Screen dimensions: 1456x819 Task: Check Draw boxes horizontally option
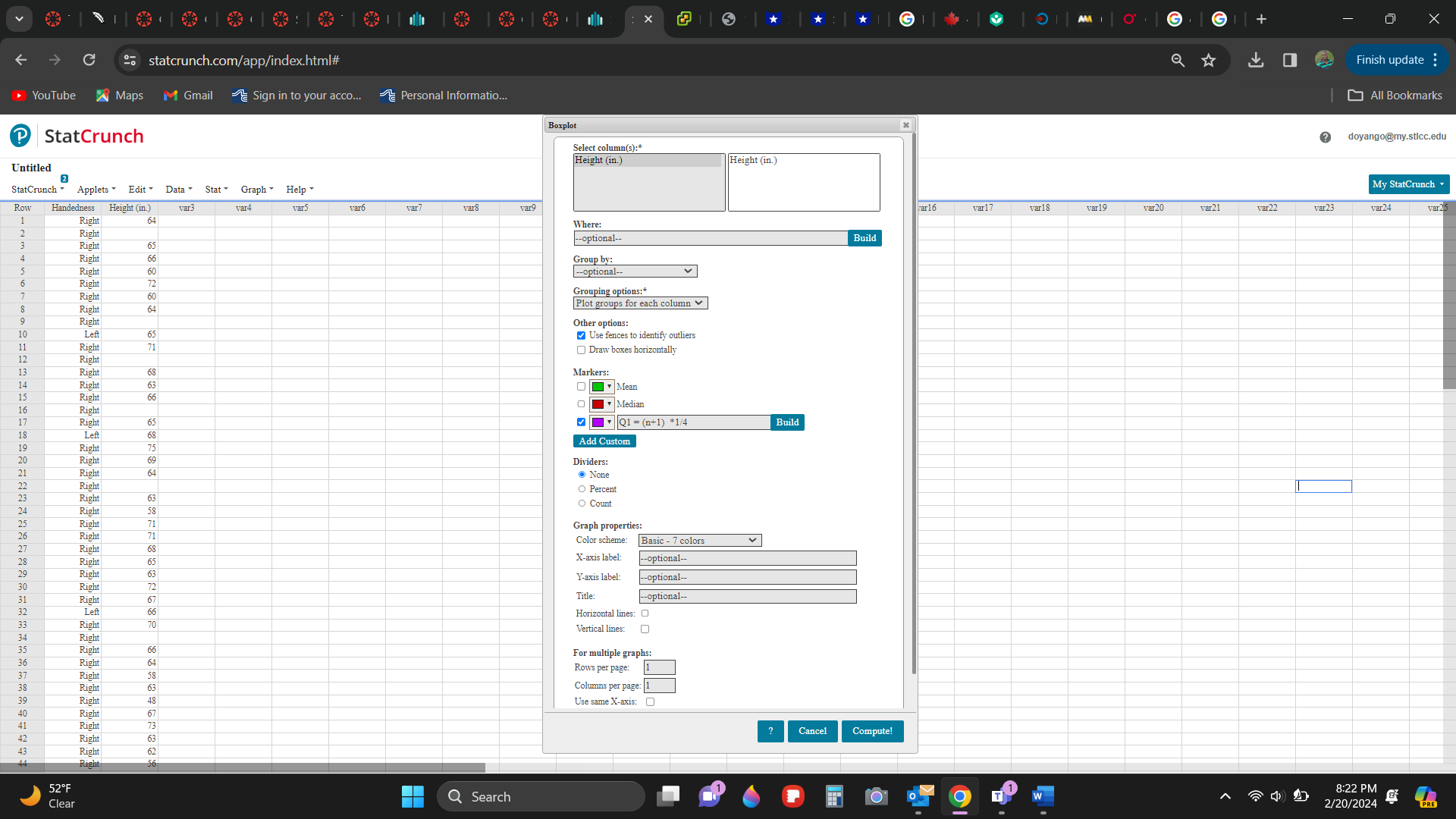click(x=581, y=350)
